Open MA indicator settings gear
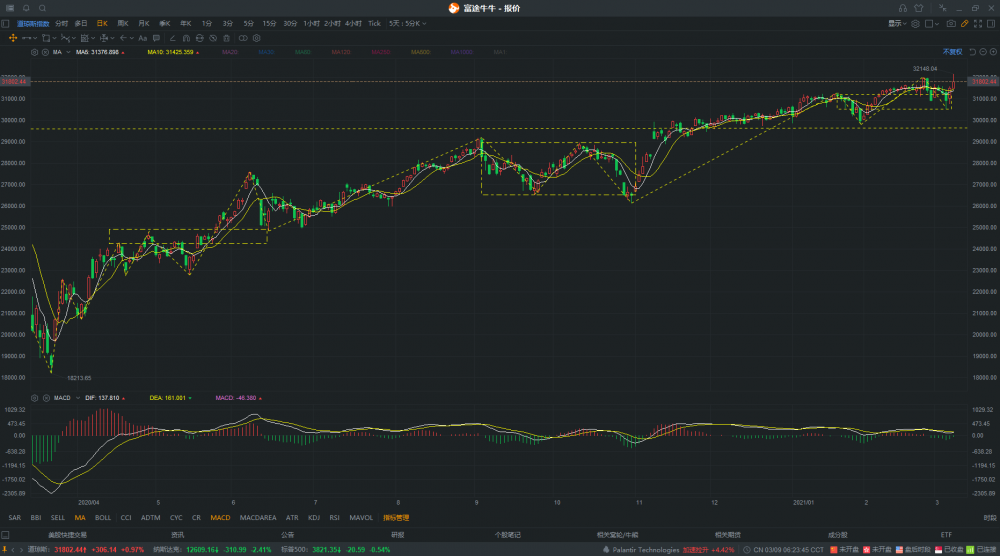 click(x=34, y=51)
